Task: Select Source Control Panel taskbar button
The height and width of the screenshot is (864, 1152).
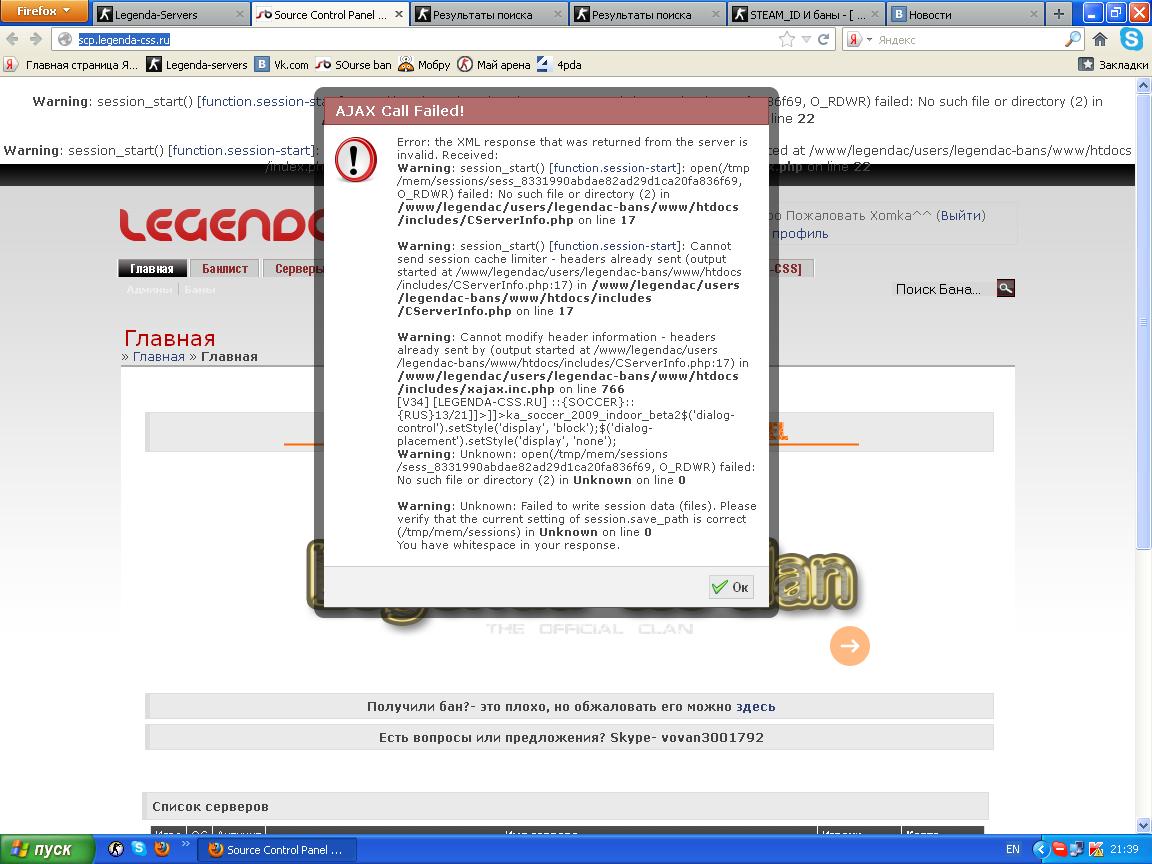Action: coord(278,849)
